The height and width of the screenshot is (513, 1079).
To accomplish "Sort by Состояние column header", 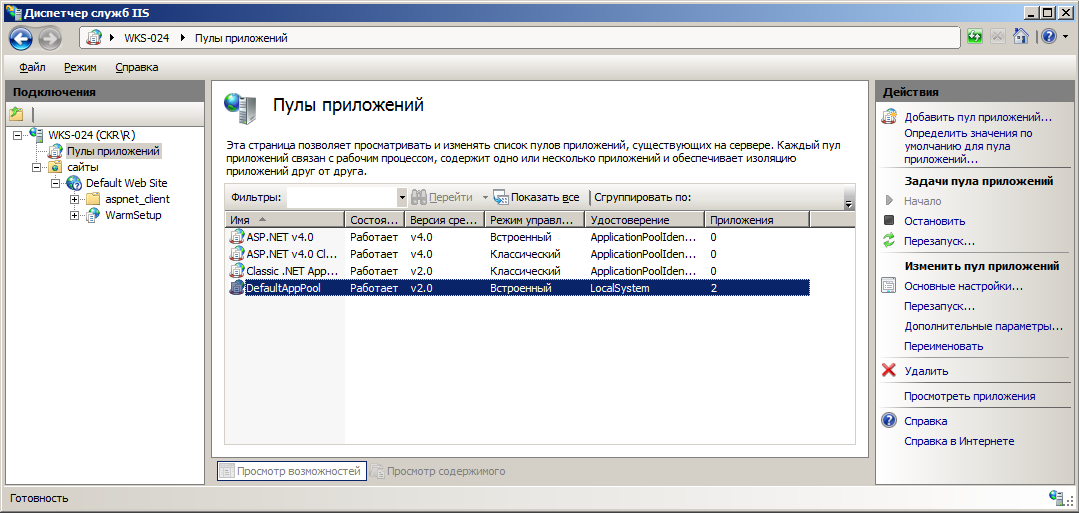I will click(x=374, y=220).
